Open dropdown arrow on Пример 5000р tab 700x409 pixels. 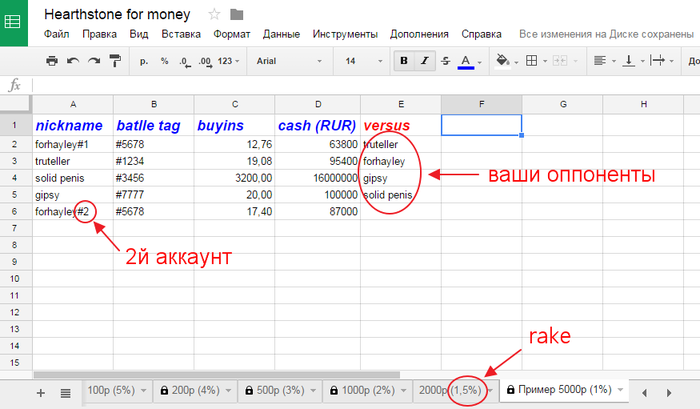click(620, 390)
